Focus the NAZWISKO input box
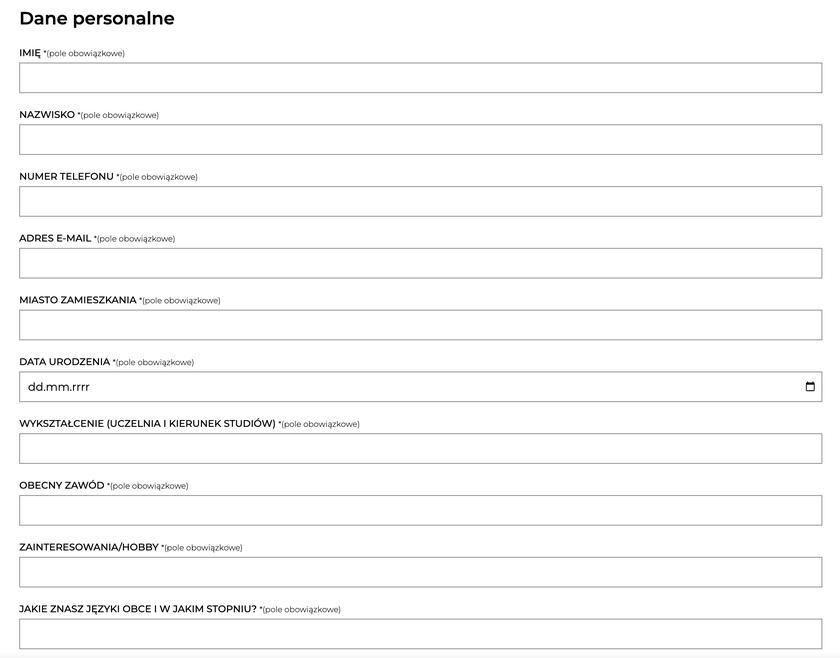The width and height of the screenshot is (840, 658). pos(420,140)
